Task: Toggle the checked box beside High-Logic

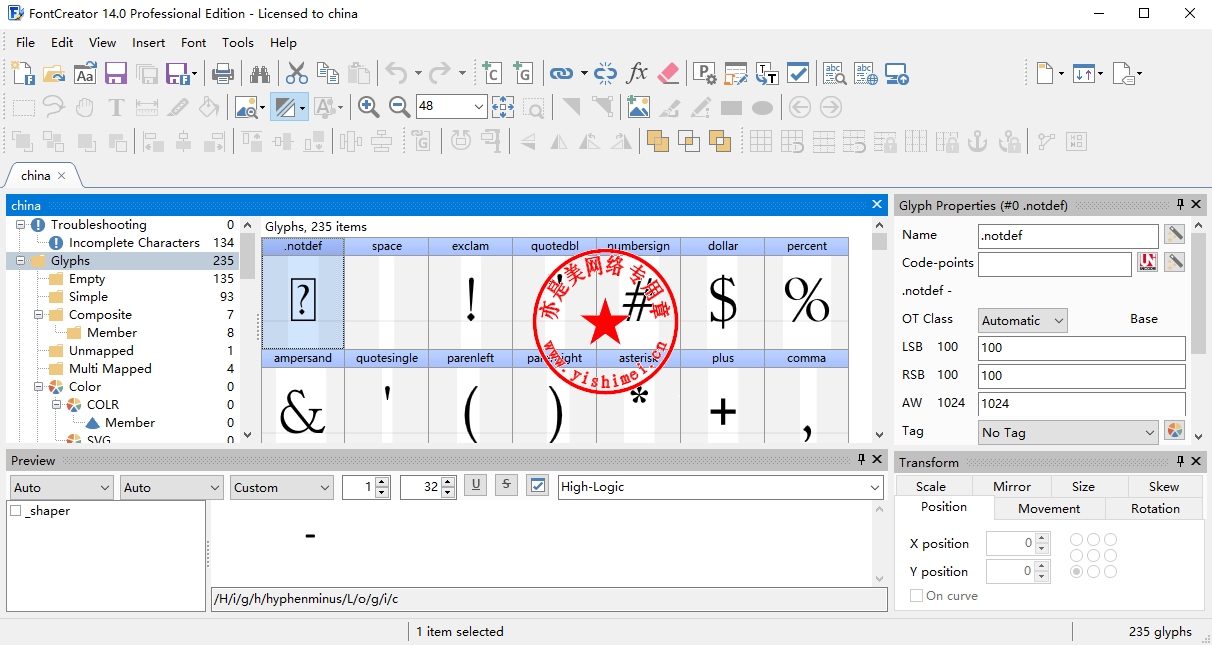Action: point(538,486)
